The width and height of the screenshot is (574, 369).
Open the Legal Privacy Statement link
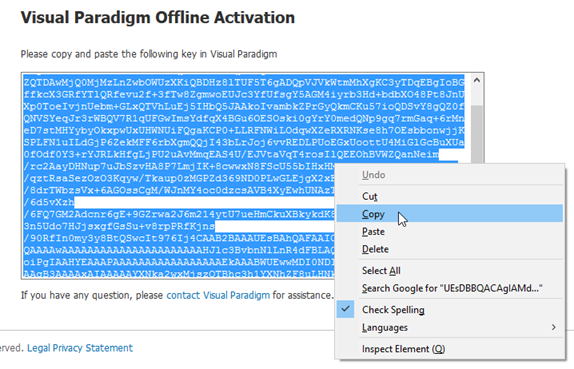[x=80, y=348]
